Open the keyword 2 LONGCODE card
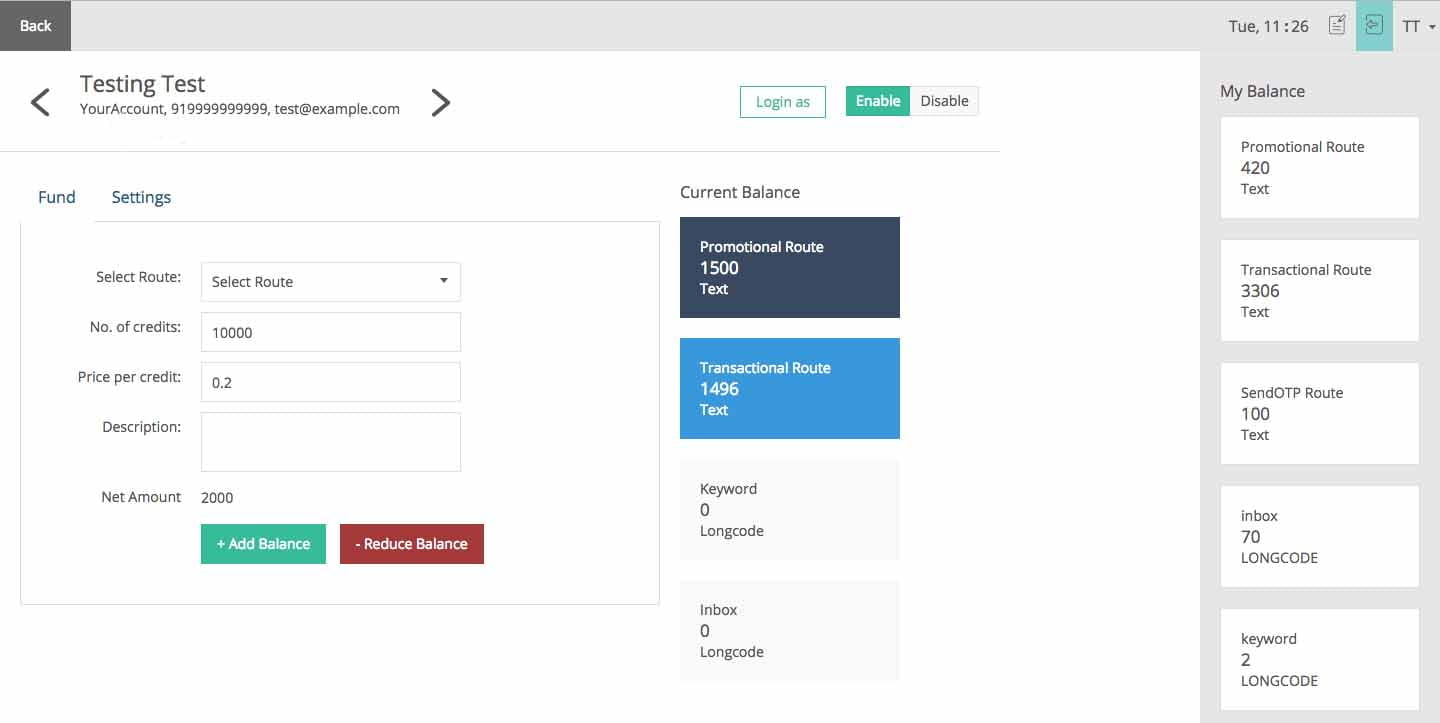This screenshot has height=723, width=1440. coord(1320,660)
